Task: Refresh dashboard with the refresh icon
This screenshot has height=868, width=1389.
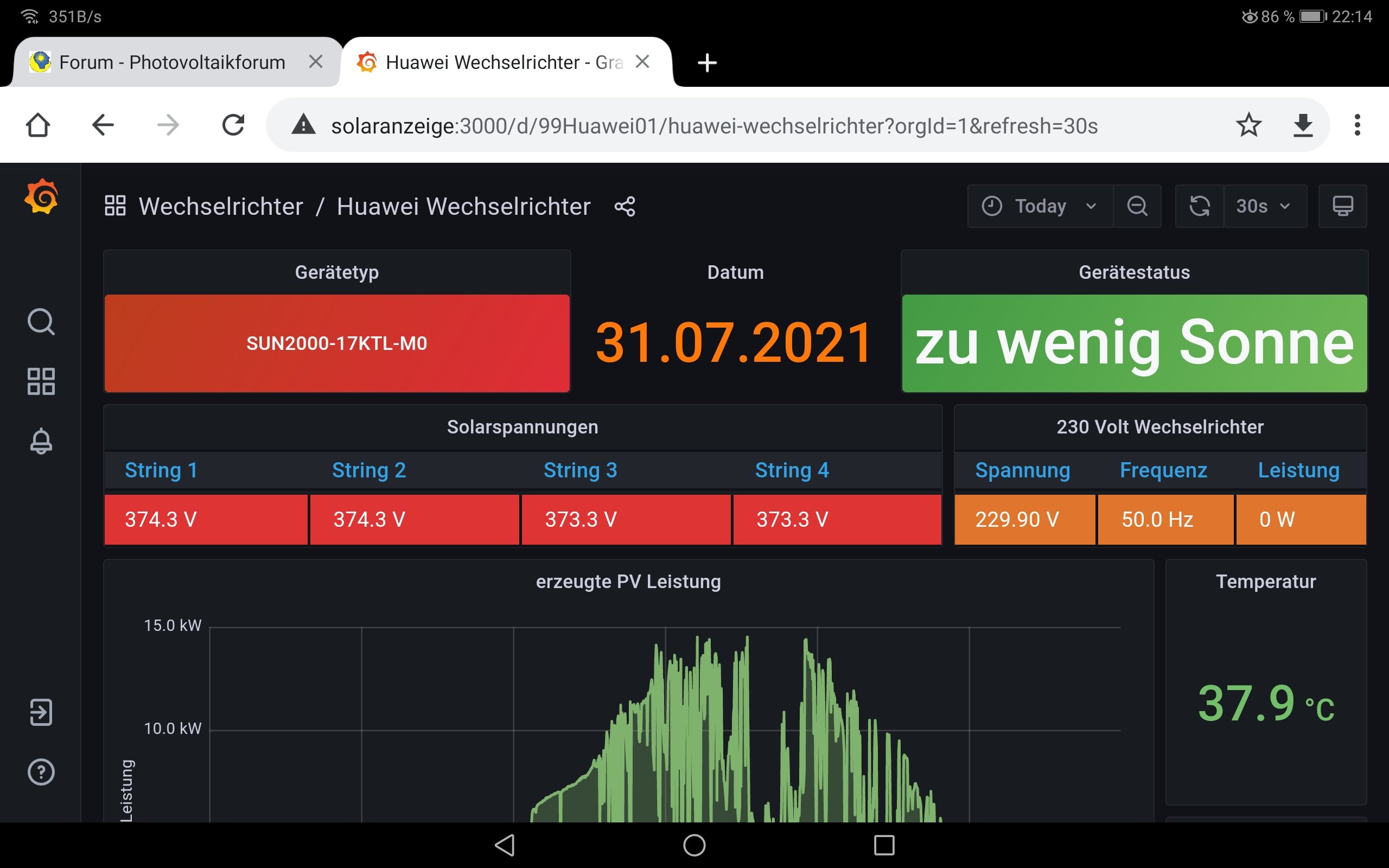Action: (x=1199, y=206)
